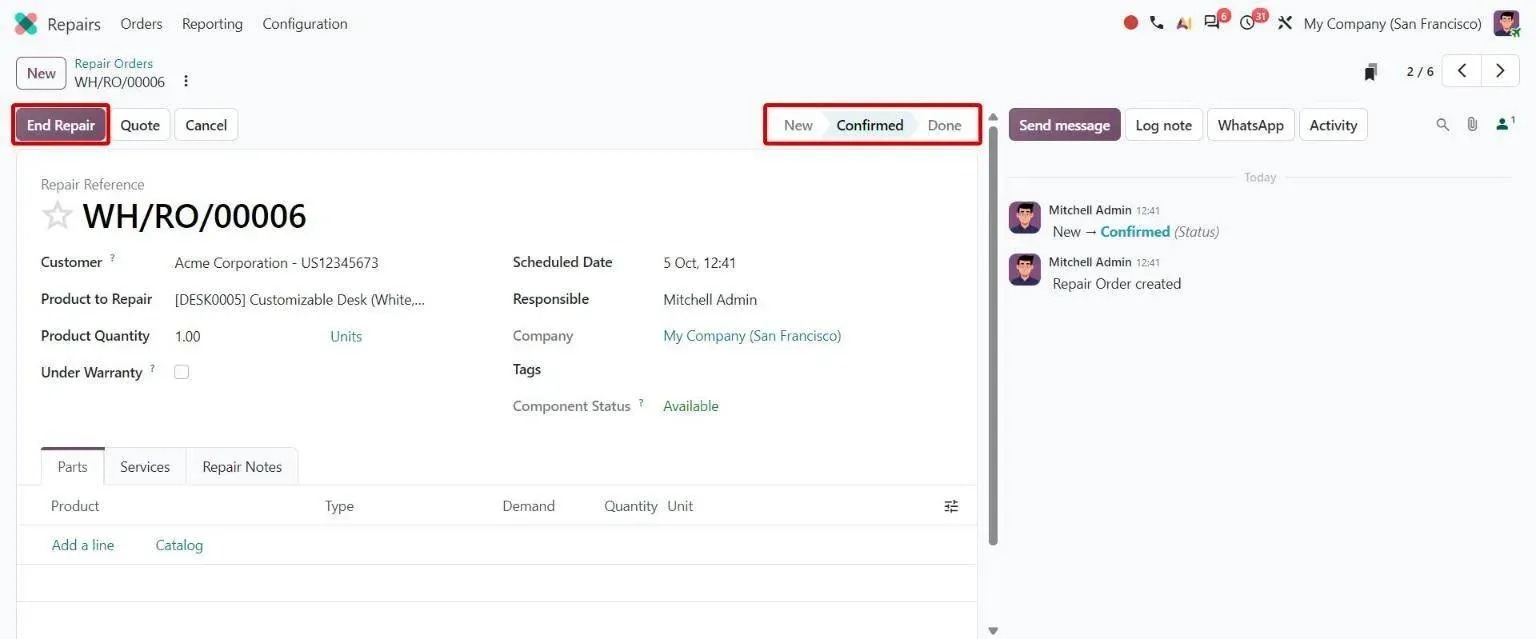Image resolution: width=1536 pixels, height=639 pixels.
Task: Add a line to the Parts list
Action: coord(83,545)
